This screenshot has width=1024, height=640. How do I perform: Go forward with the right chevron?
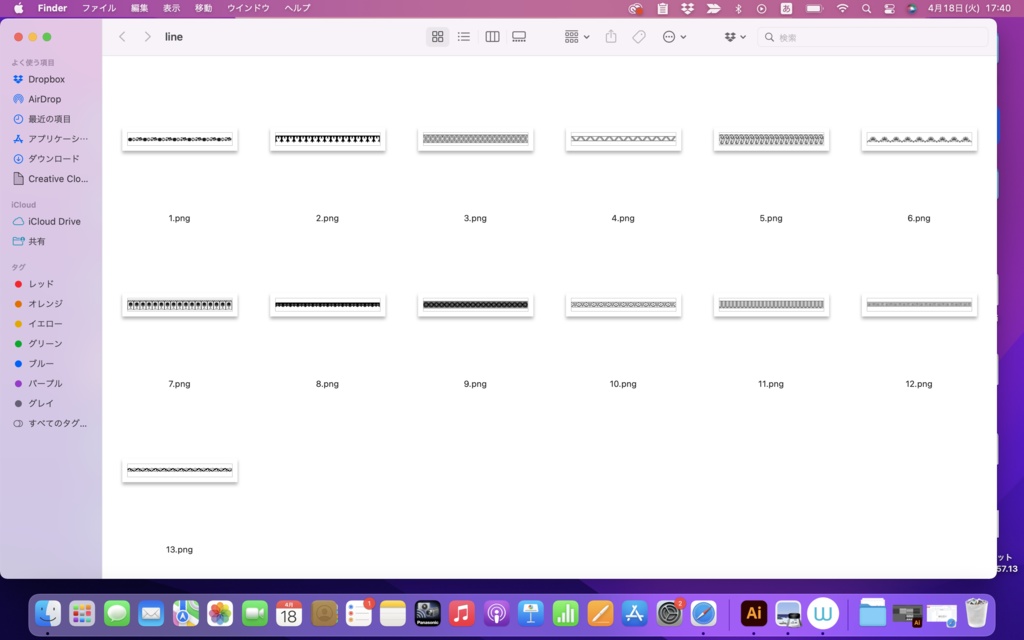148,37
